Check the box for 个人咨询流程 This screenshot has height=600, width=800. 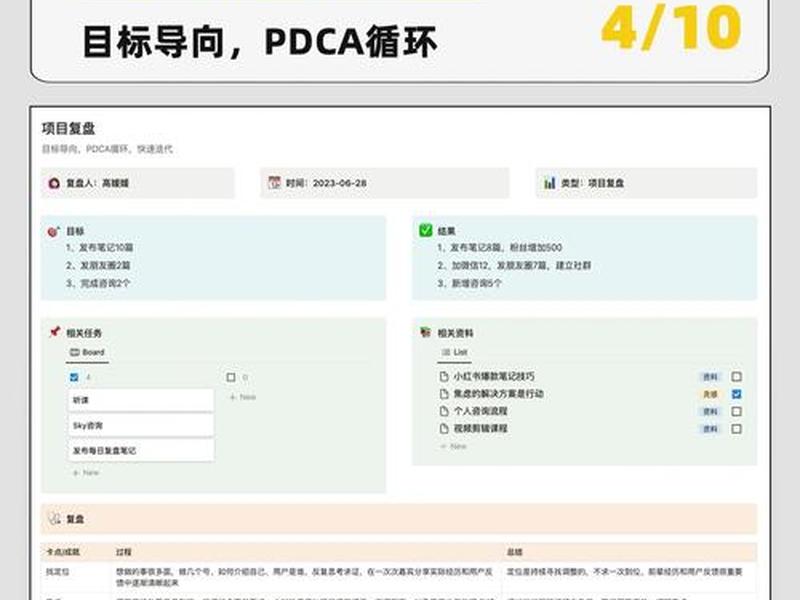736,411
